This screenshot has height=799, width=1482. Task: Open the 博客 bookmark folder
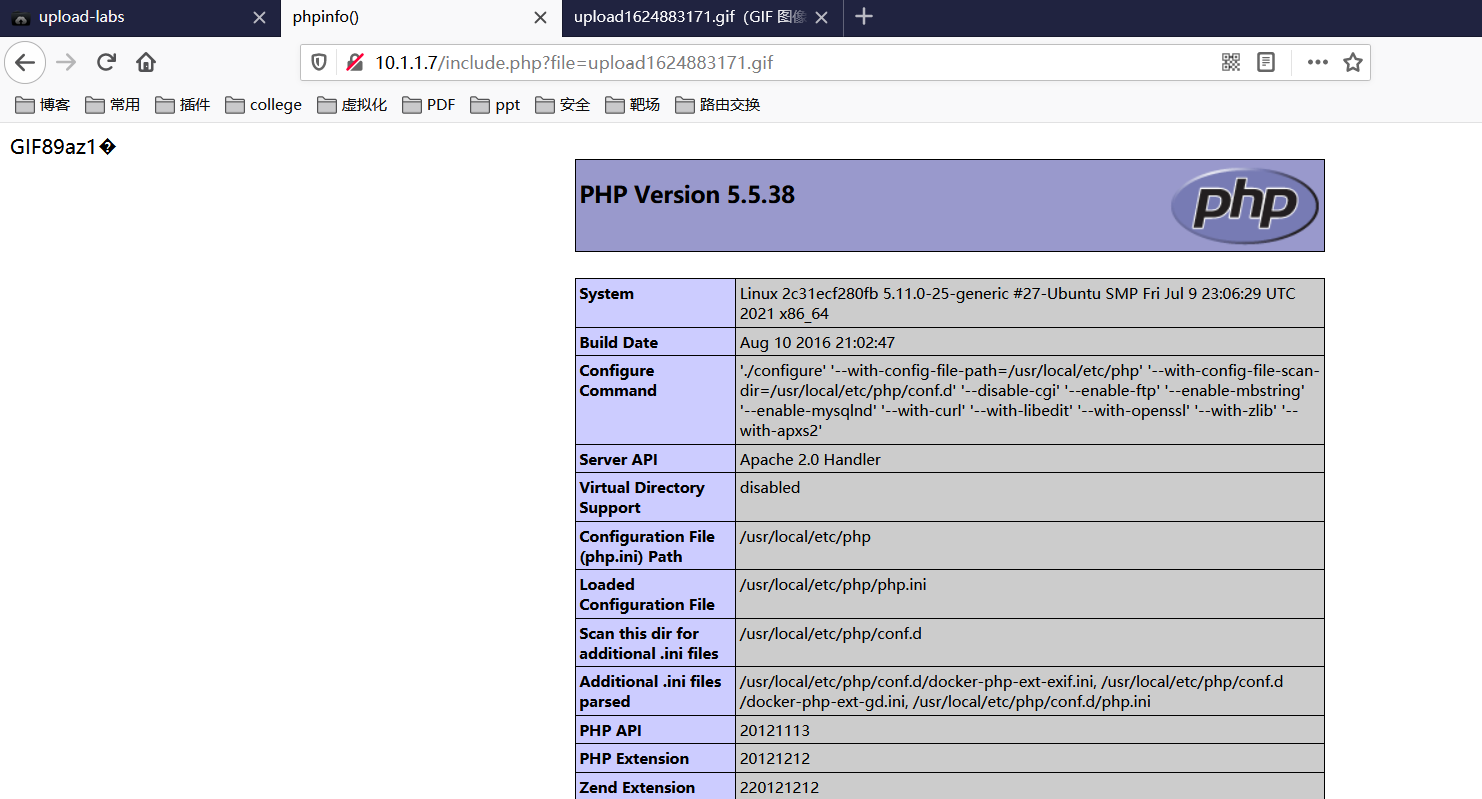[42, 105]
